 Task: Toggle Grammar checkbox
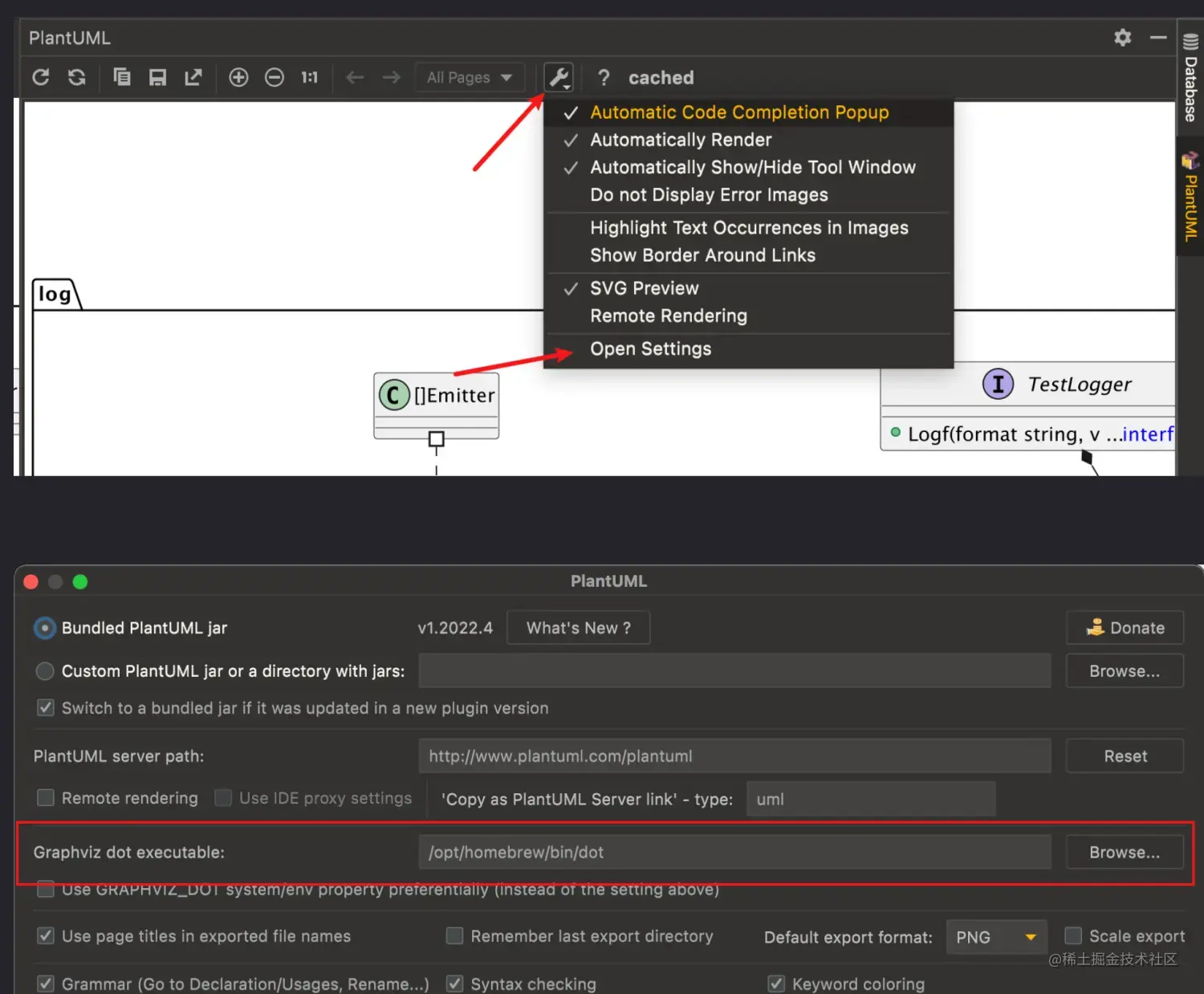click(x=46, y=984)
